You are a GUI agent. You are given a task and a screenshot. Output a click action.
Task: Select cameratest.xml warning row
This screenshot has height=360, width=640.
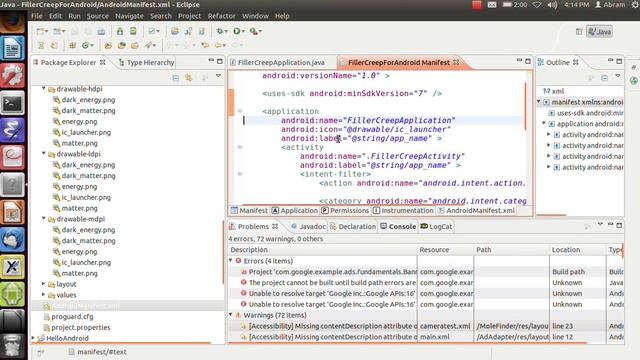click(426, 326)
